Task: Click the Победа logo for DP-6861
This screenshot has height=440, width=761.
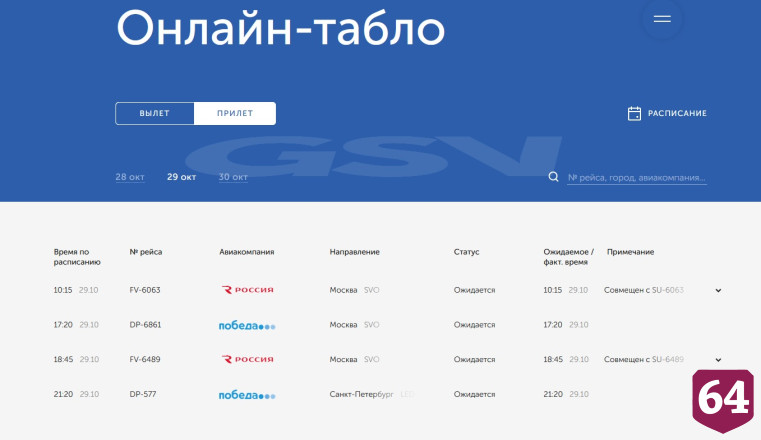Action: point(247,326)
